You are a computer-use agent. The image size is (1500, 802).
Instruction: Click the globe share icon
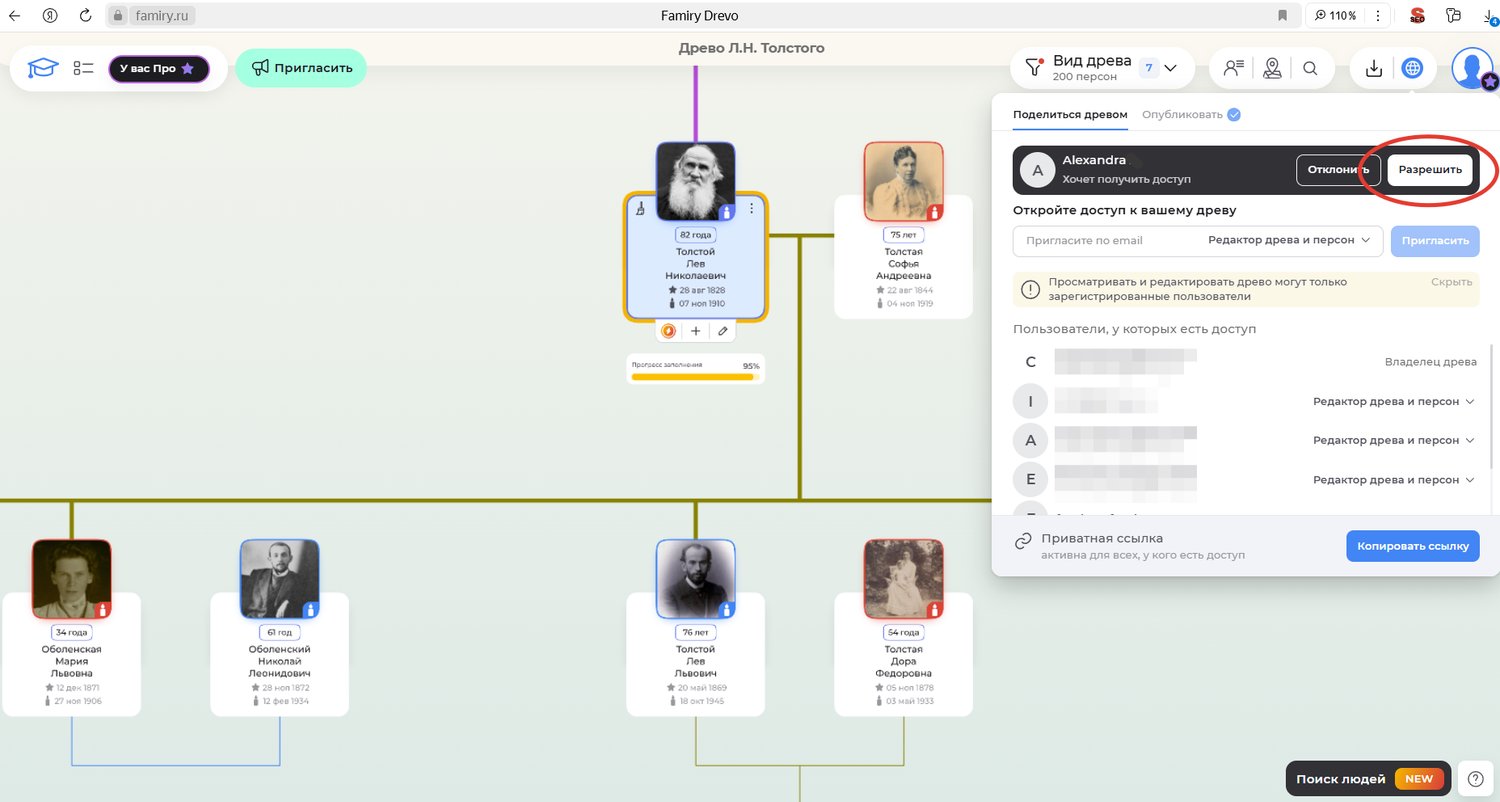[x=1412, y=68]
